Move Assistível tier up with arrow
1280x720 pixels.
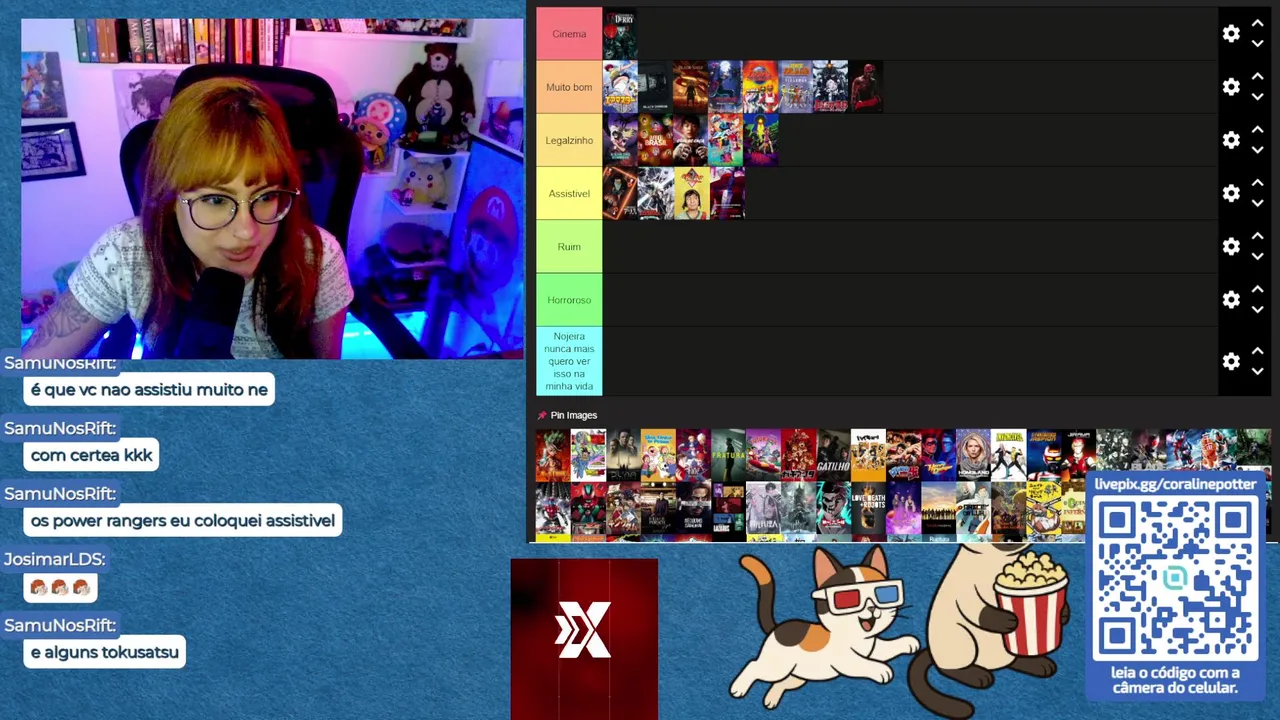coord(1258,183)
